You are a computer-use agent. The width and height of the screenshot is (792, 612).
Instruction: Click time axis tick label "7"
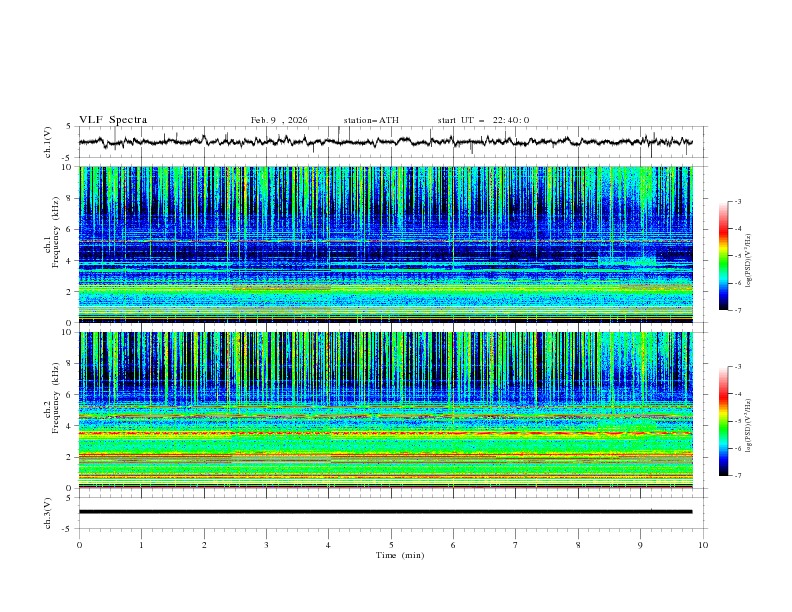coord(516,545)
